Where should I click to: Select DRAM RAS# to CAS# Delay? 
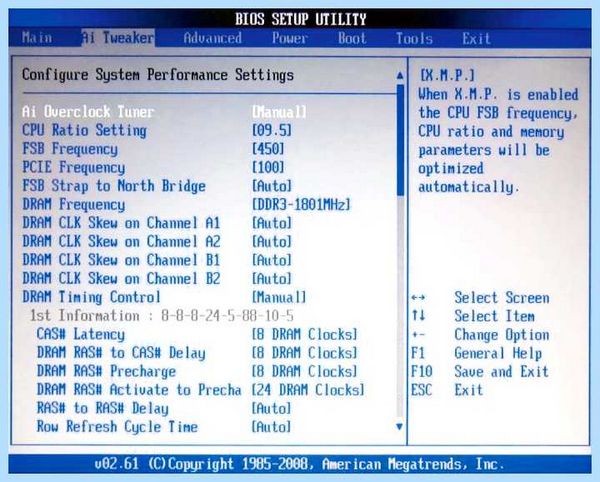click(121, 353)
